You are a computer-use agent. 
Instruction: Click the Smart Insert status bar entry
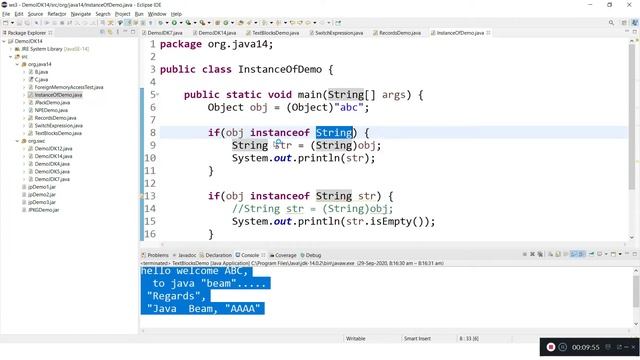(x=417, y=339)
